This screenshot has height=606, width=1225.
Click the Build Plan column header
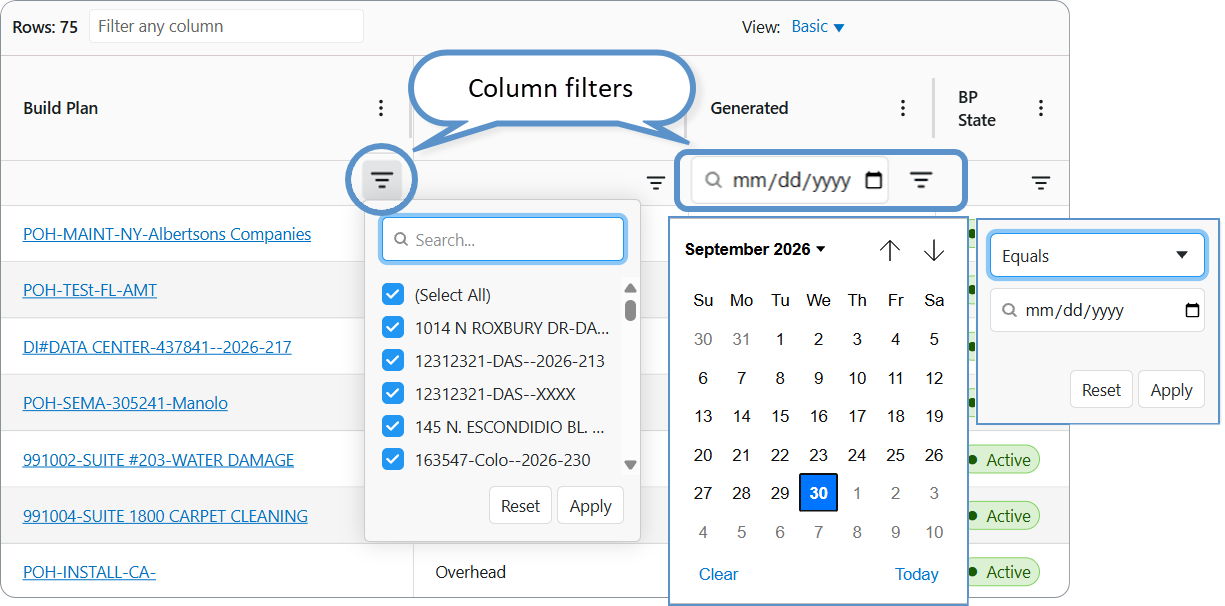pyautogui.click(x=61, y=108)
